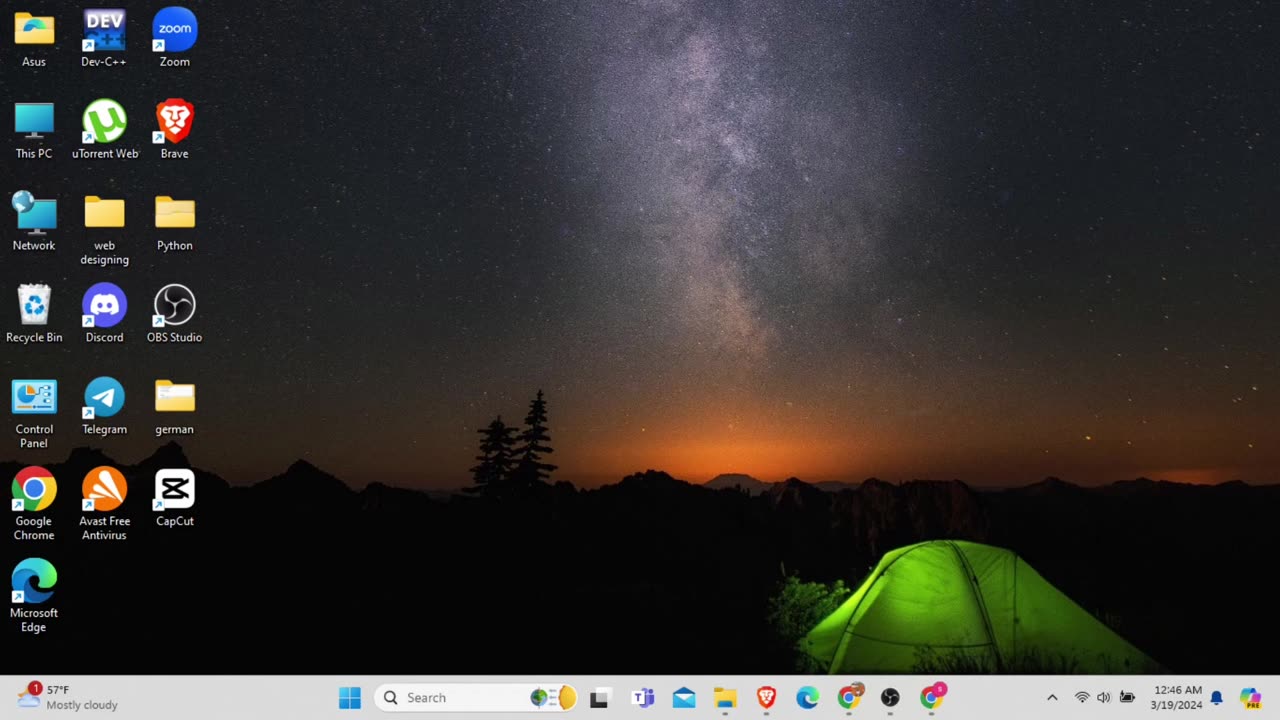
Task: Open the volume speaker tray icon
Action: (x=1104, y=698)
